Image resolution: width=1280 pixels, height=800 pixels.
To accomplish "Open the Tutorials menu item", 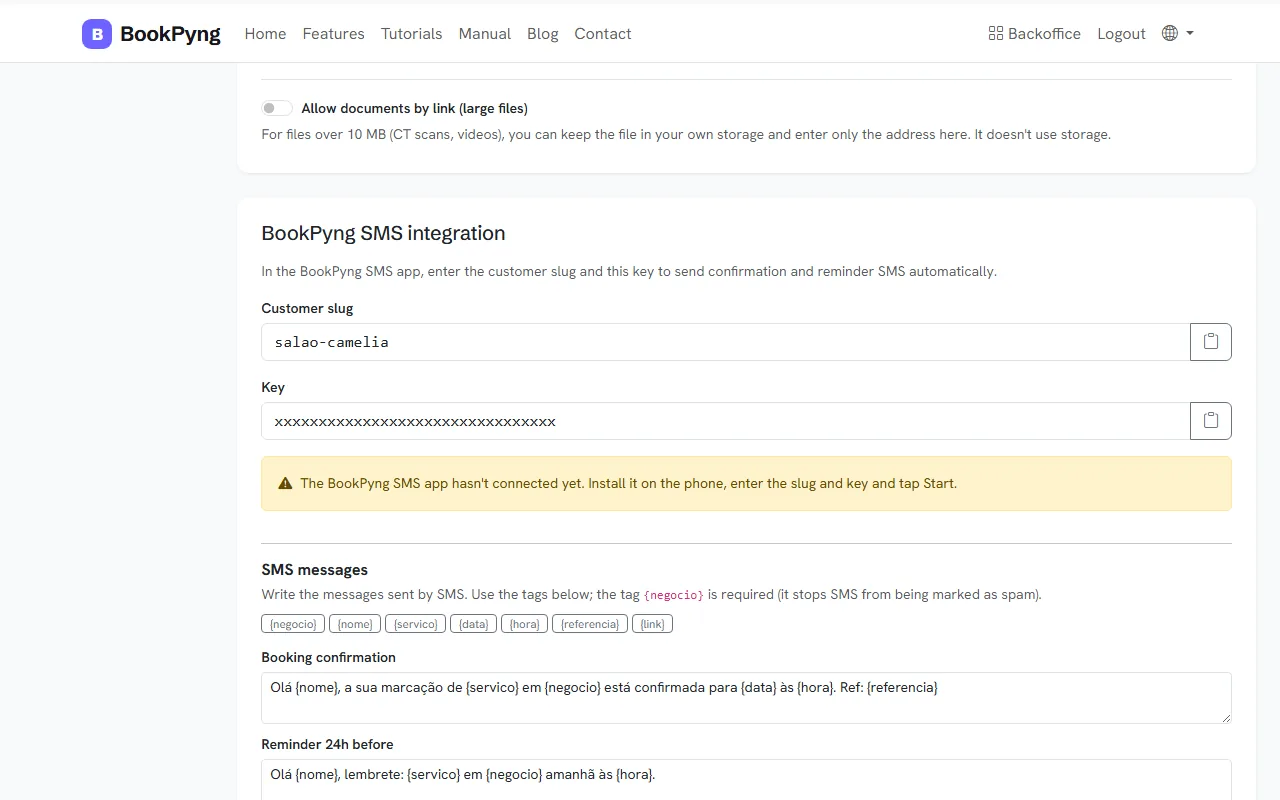I will (411, 34).
